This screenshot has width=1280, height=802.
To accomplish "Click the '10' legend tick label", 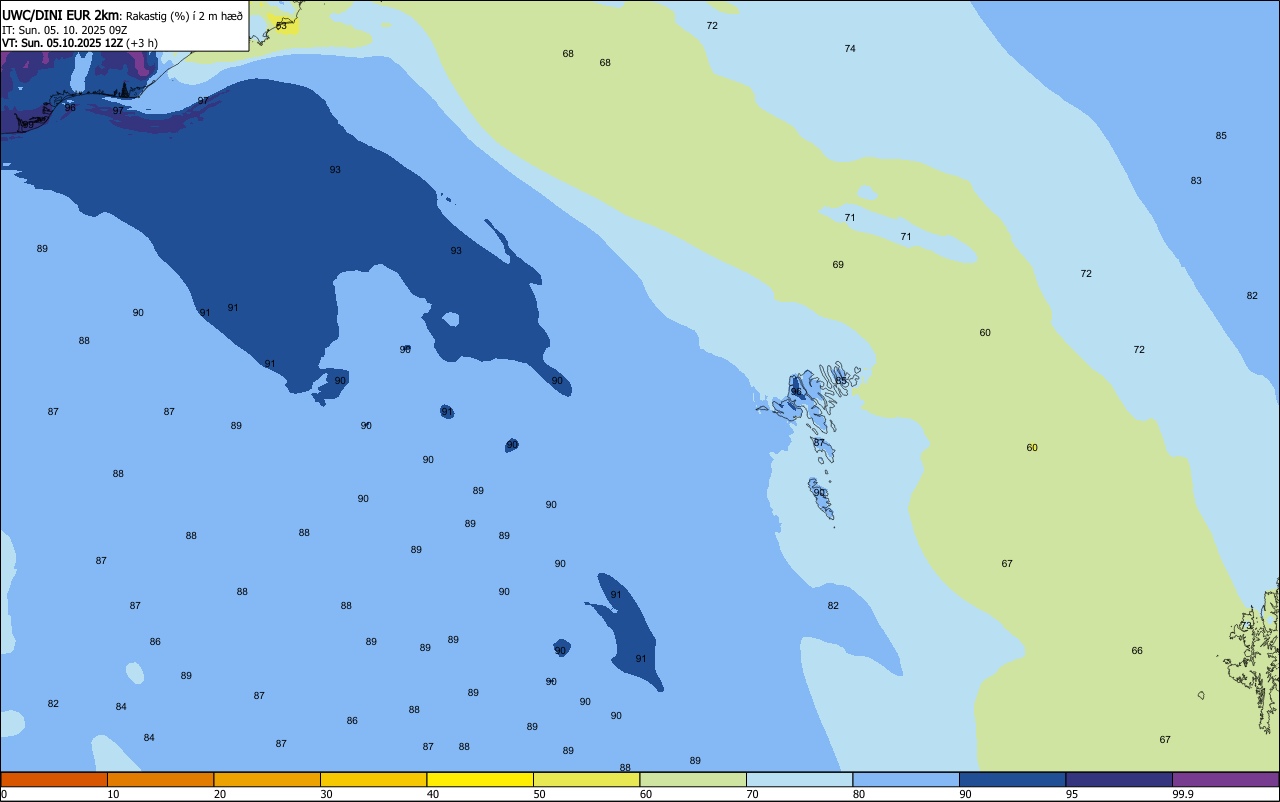I will click(x=113, y=794).
